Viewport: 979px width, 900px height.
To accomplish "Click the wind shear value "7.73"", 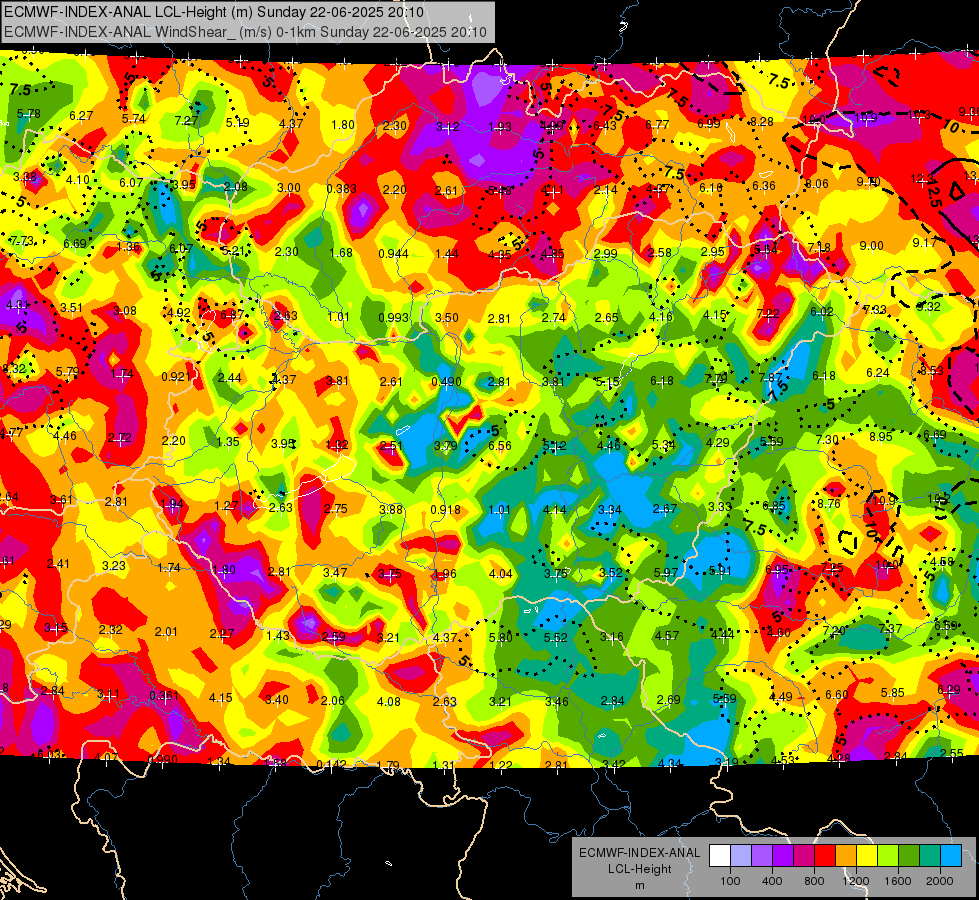I will click(22, 240).
